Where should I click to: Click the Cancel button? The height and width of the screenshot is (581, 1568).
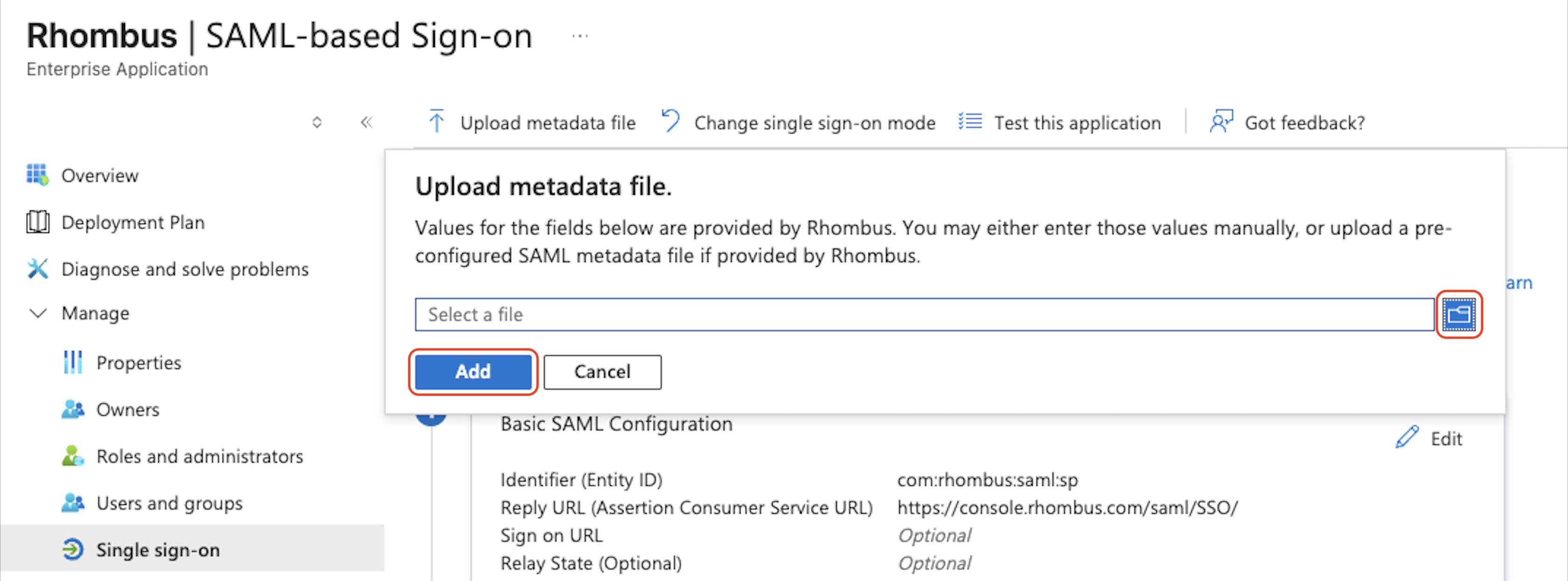coord(602,371)
